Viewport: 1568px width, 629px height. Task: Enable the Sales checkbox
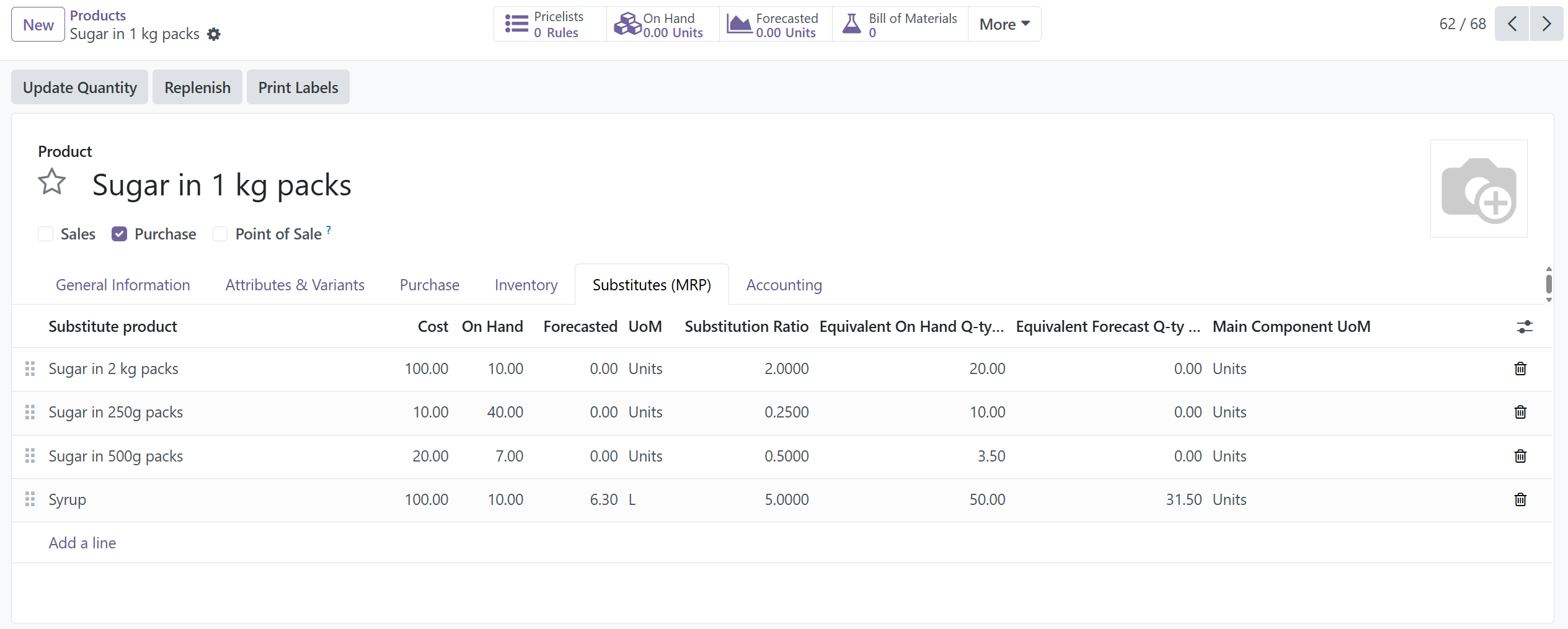(x=46, y=234)
